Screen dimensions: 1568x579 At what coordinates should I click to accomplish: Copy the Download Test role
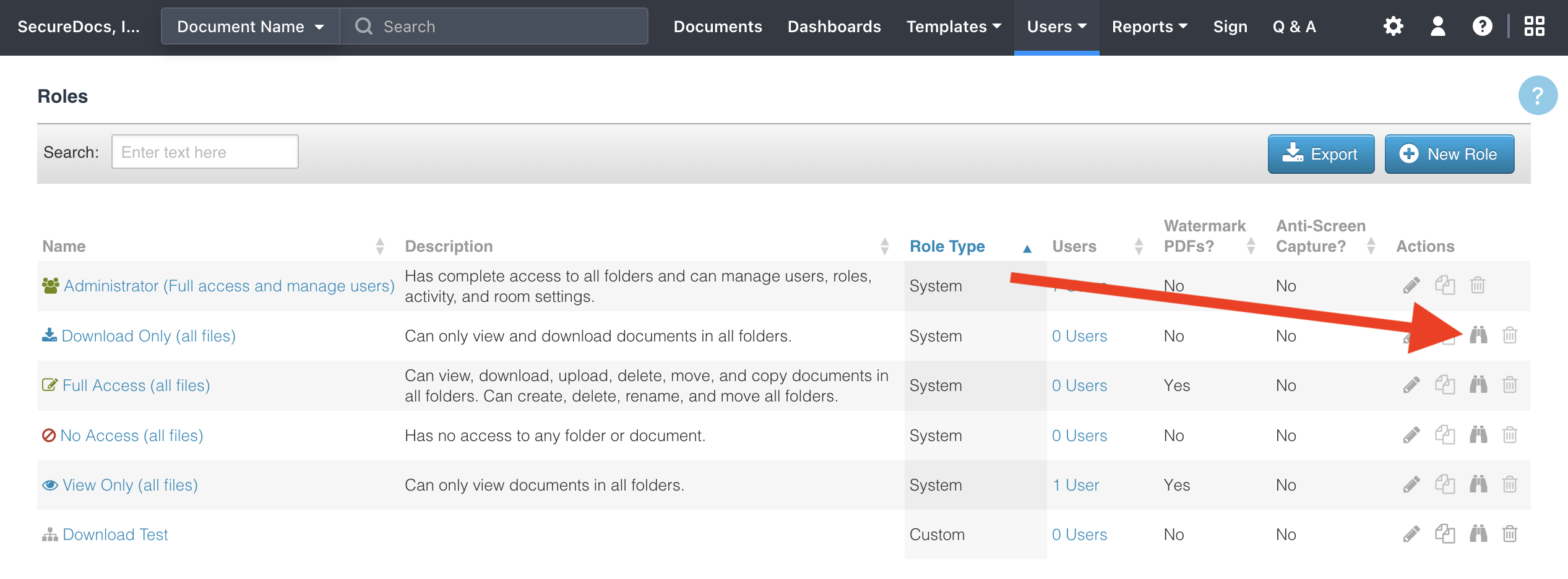[1445, 534]
